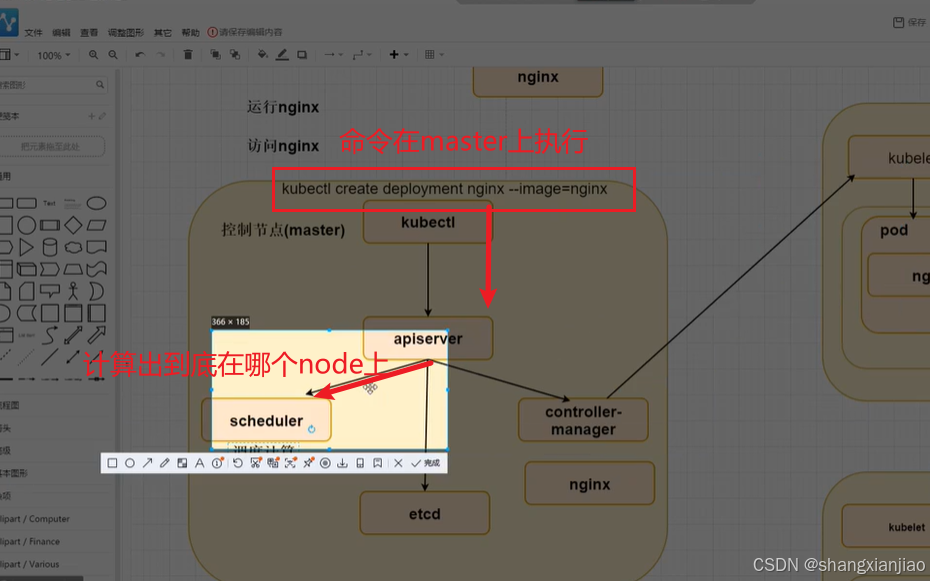Select the actor stick figure shape
The height and width of the screenshot is (581, 930).
click(x=73, y=291)
